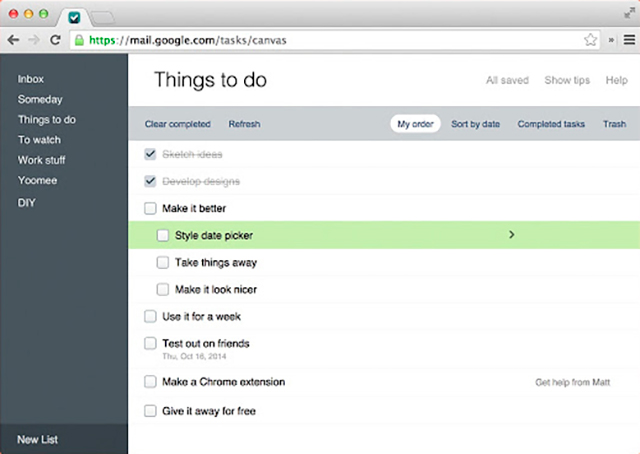Click the Make a Chrome extension task

tap(224, 382)
